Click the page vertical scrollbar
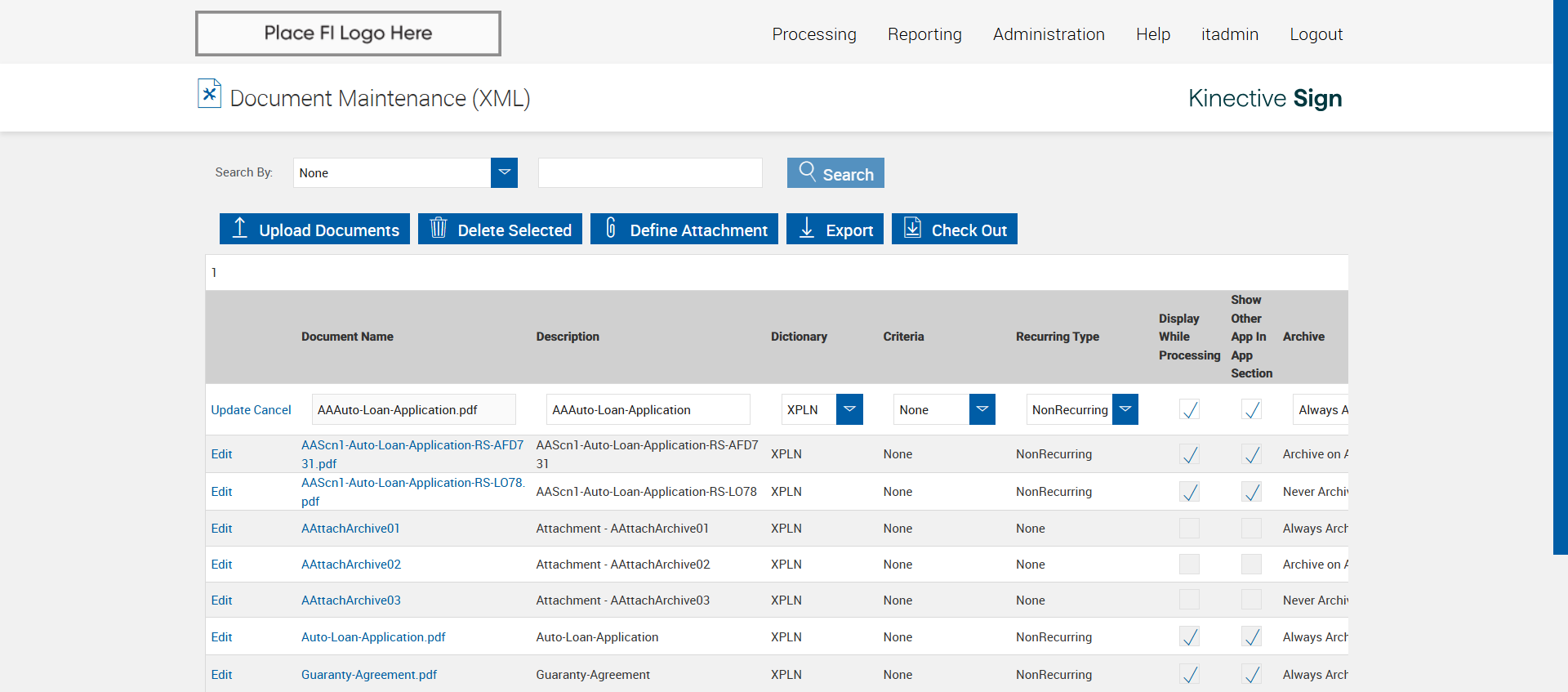The height and width of the screenshot is (692, 1568). (x=1560, y=278)
